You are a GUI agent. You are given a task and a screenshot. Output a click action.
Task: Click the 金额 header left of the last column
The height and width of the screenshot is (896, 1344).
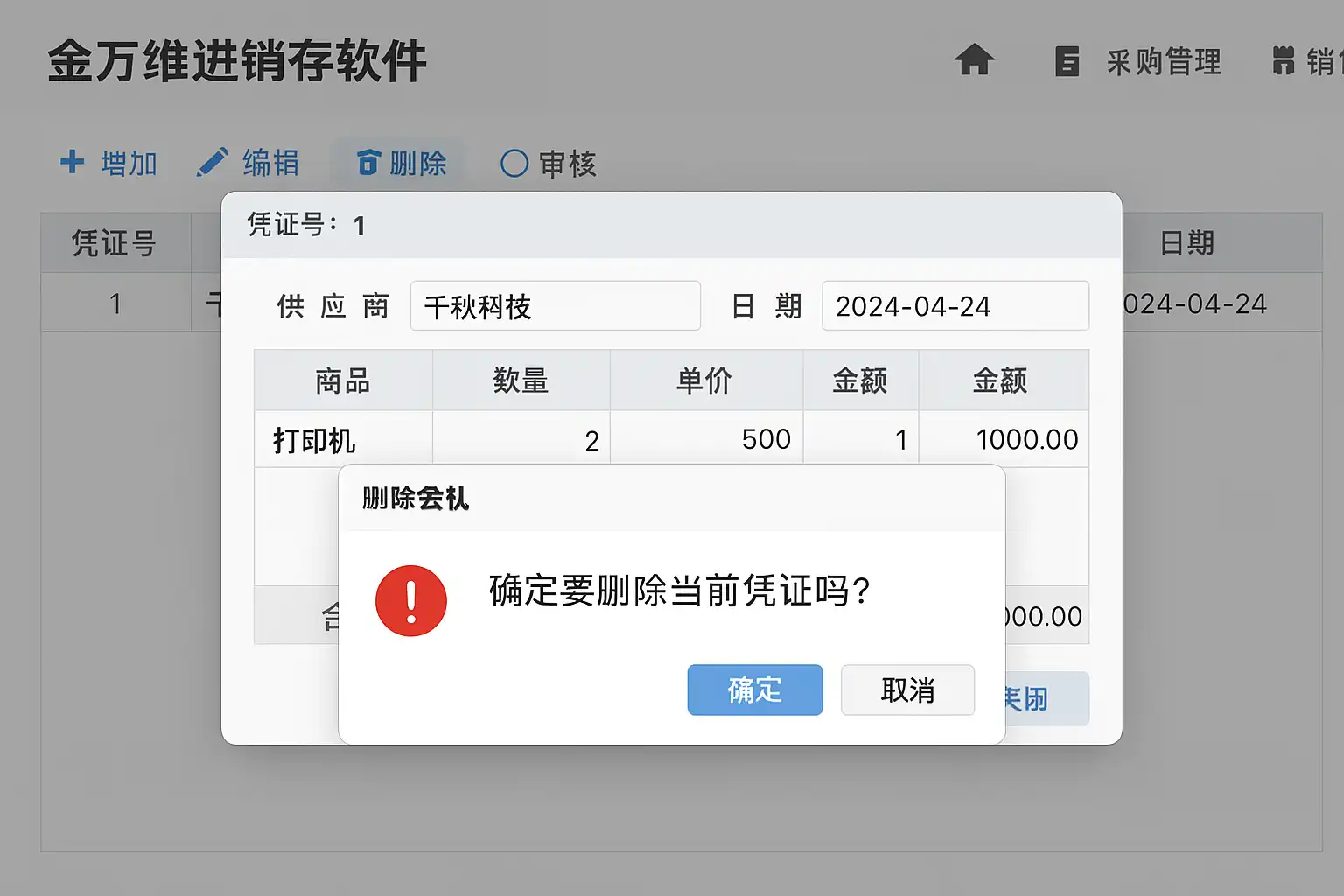coord(860,381)
